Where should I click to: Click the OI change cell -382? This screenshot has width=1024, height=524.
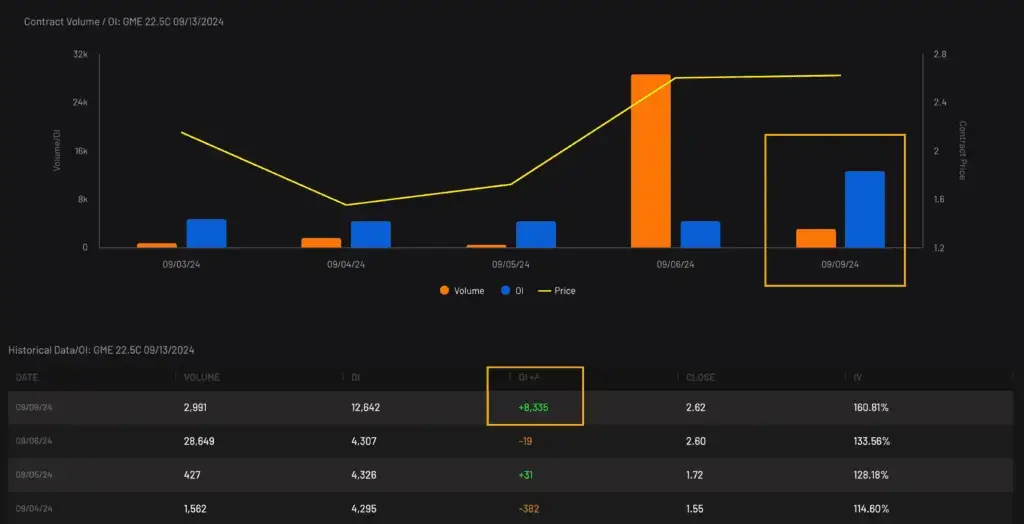coord(529,509)
